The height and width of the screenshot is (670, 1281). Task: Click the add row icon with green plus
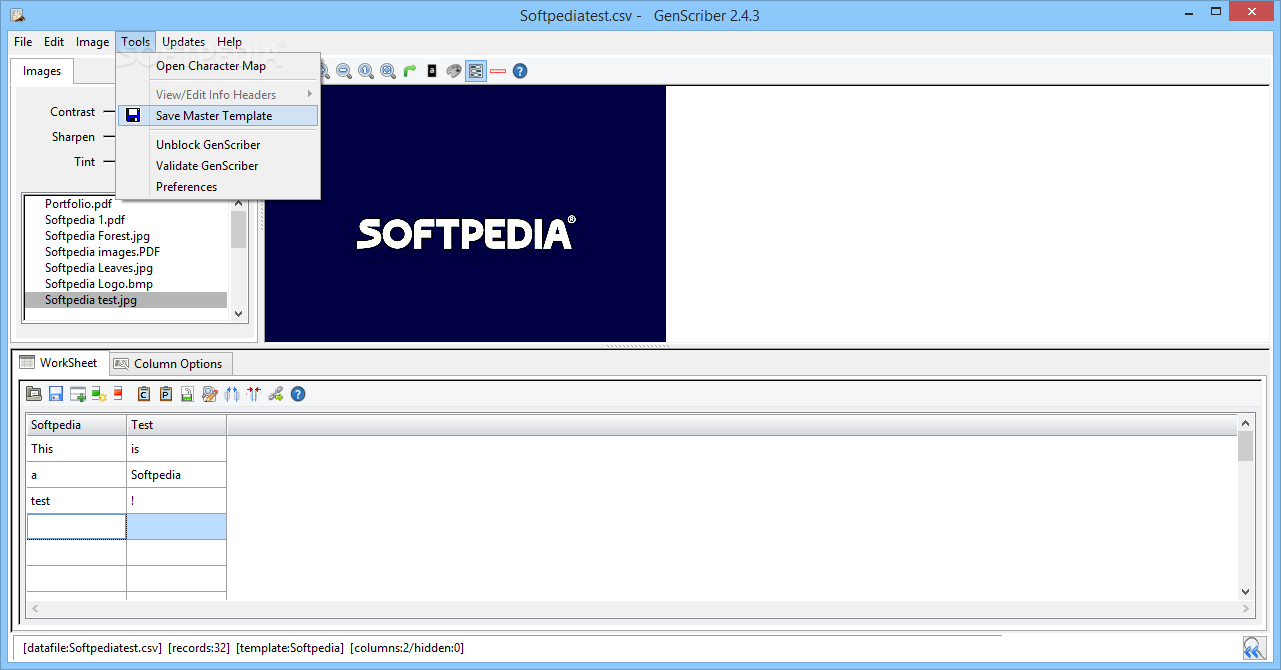tap(78, 394)
